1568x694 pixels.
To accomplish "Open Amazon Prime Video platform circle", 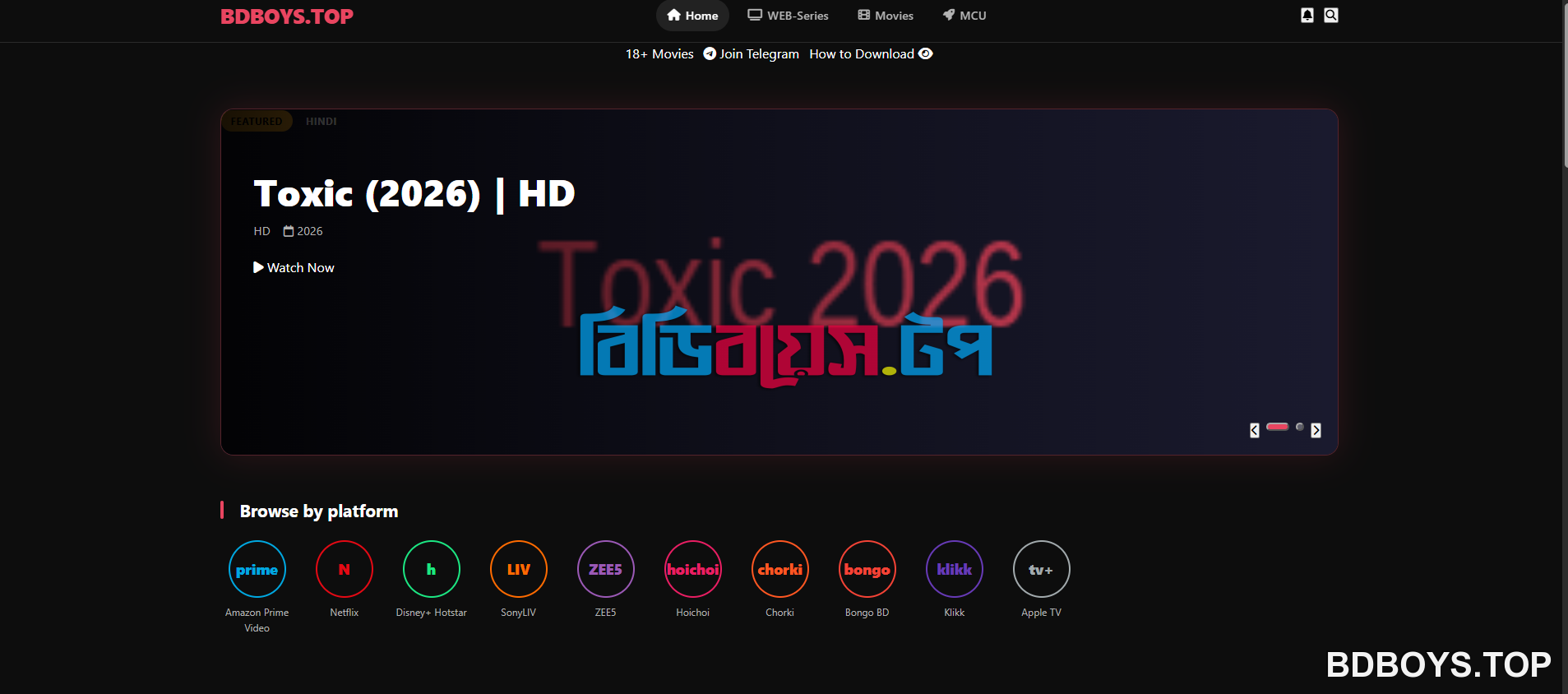I will click(x=257, y=569).
